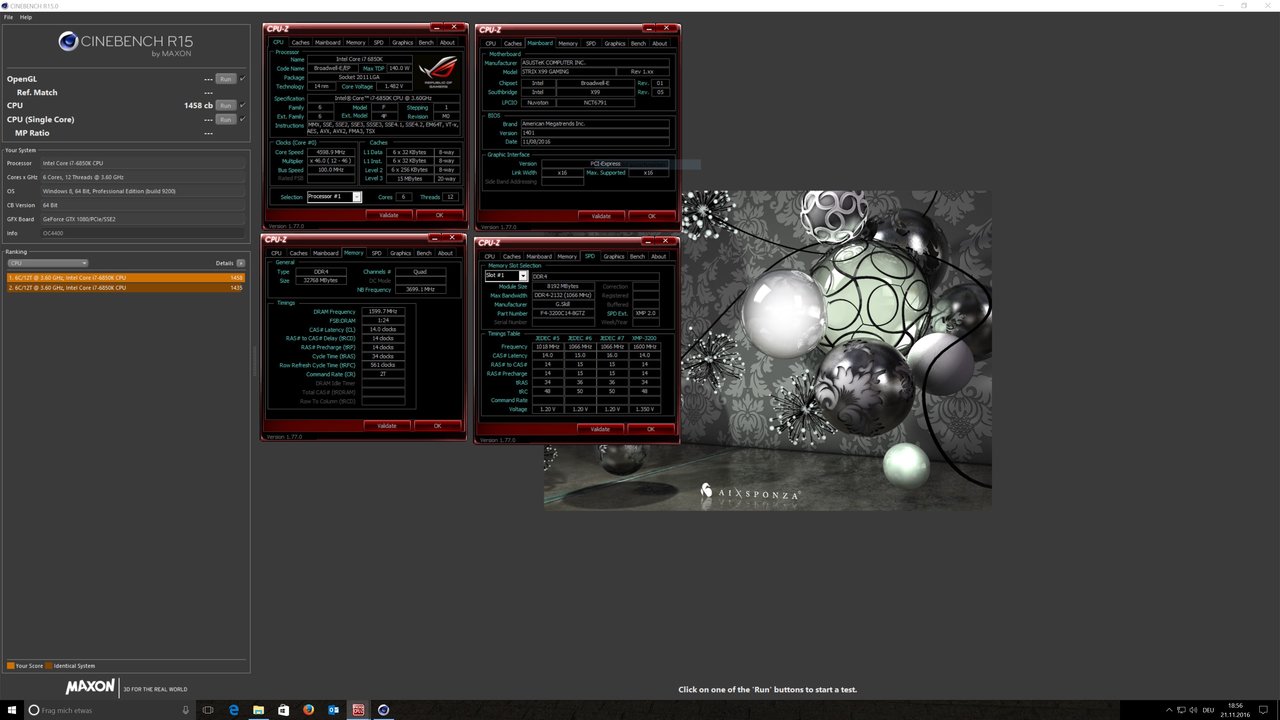This screenshot has width=1280, height=720.
Task: Open SPD tab in CPU-Z Memory window
Action: coord(377,253)
